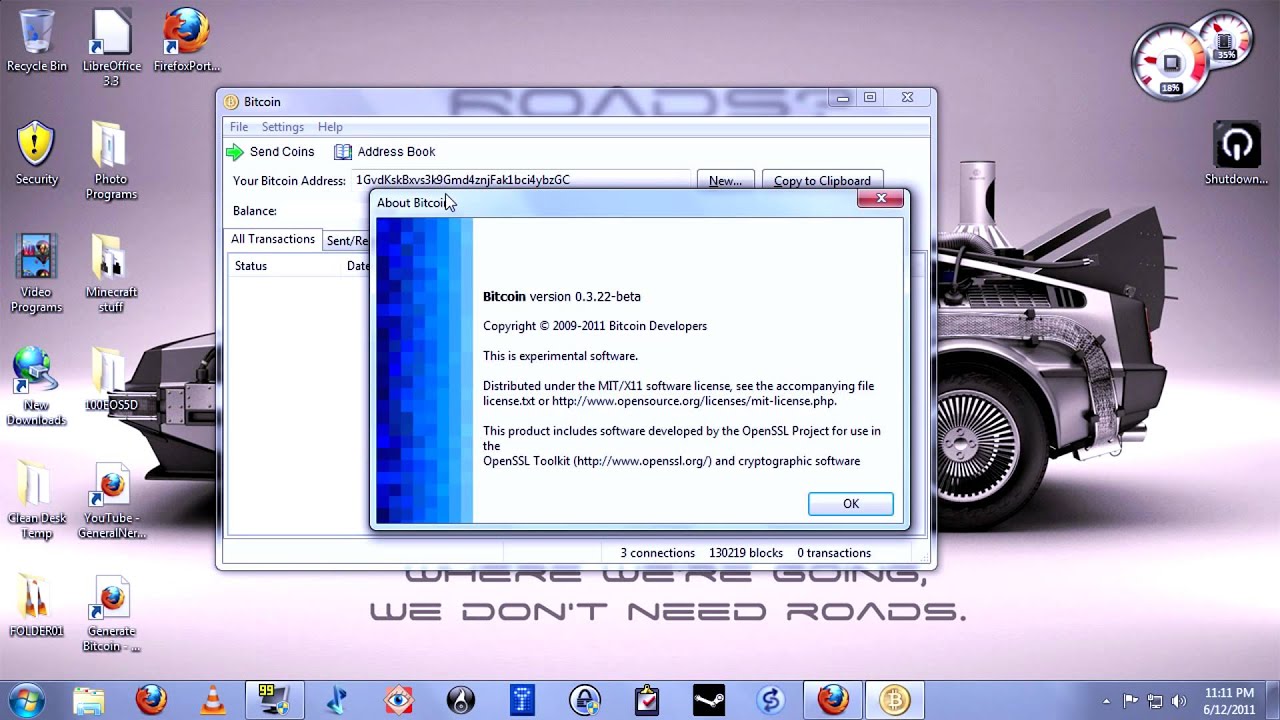Click the Bitcoin address field
Image resolution: width=1280 pixels, height=720 pixels.
pos(520,180)
